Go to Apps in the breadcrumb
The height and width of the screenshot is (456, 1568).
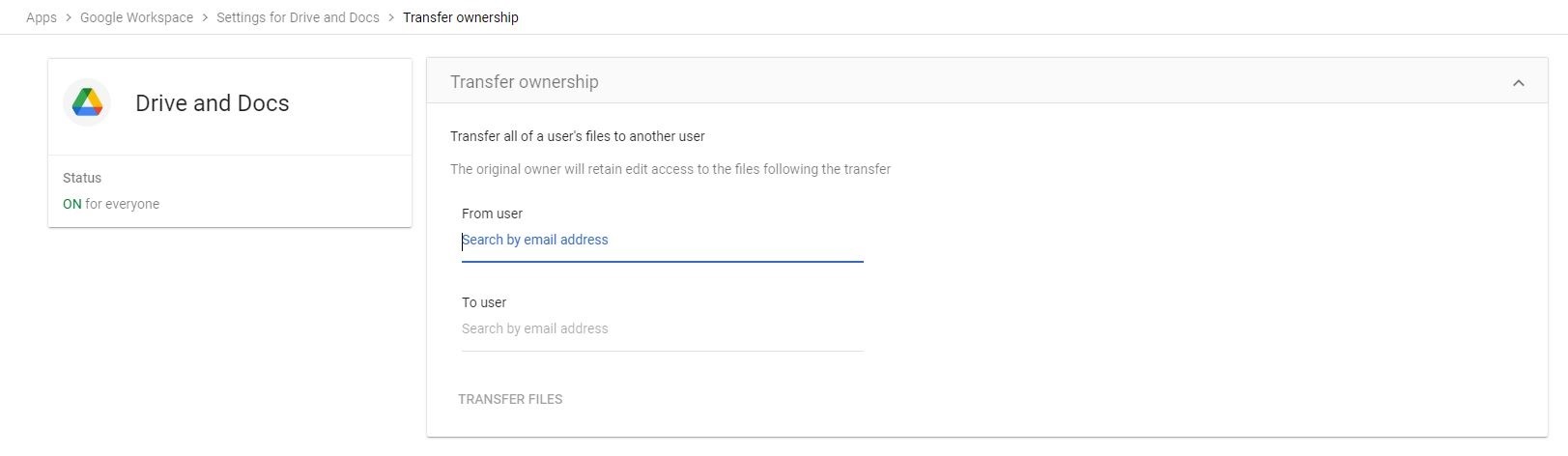click(x=42, y=17)
